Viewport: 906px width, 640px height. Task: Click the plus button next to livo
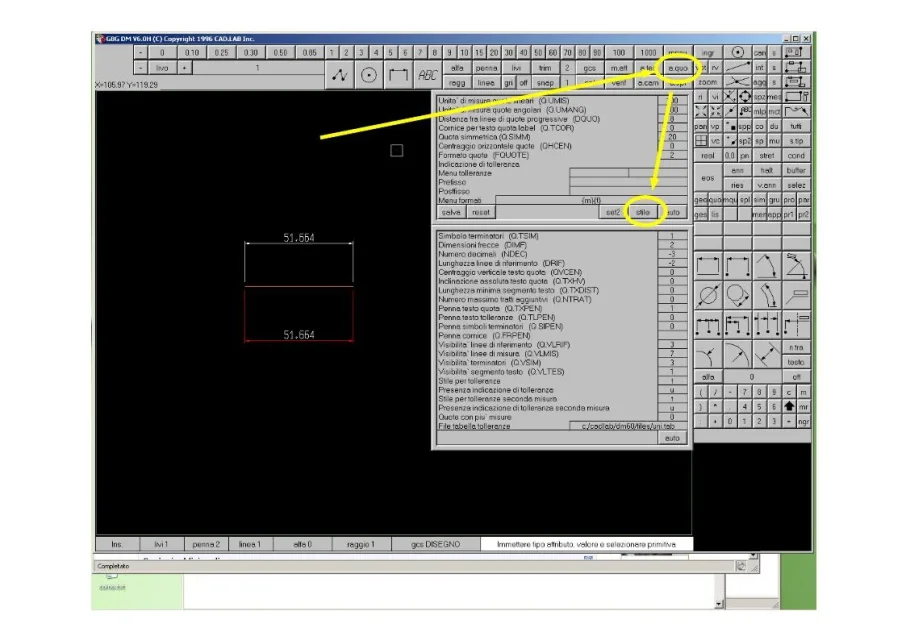tap(184, 68)
